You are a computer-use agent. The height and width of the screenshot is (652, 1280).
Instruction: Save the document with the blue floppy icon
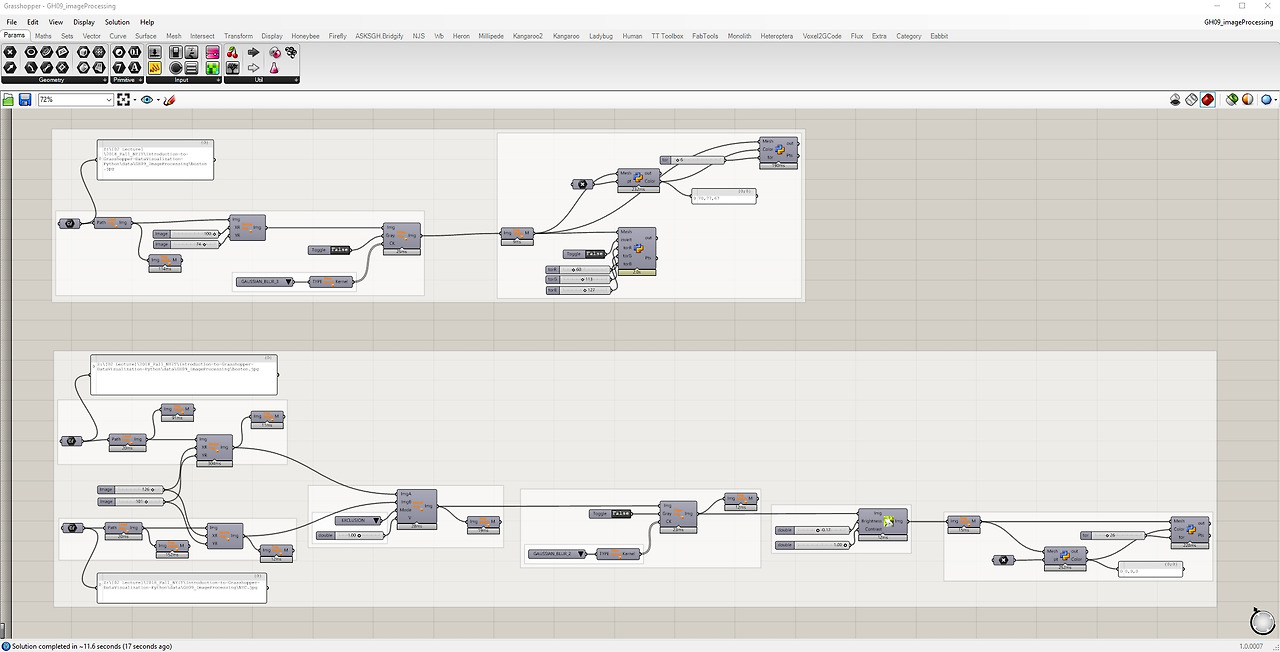[25, 100]
